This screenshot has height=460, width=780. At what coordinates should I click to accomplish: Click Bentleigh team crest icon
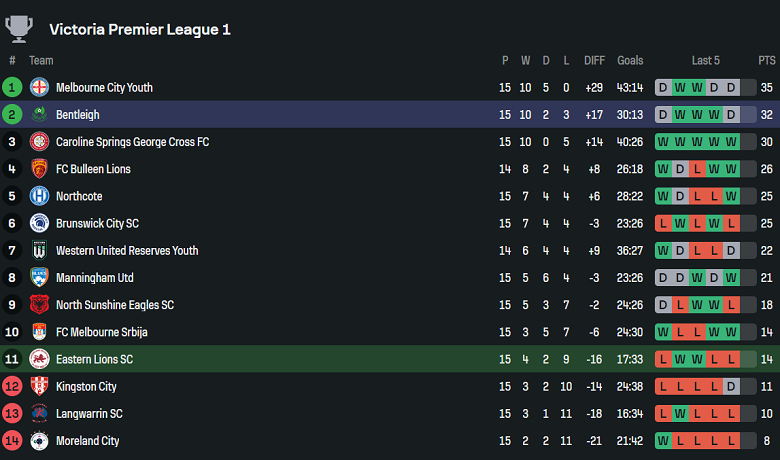coord(40,115)
